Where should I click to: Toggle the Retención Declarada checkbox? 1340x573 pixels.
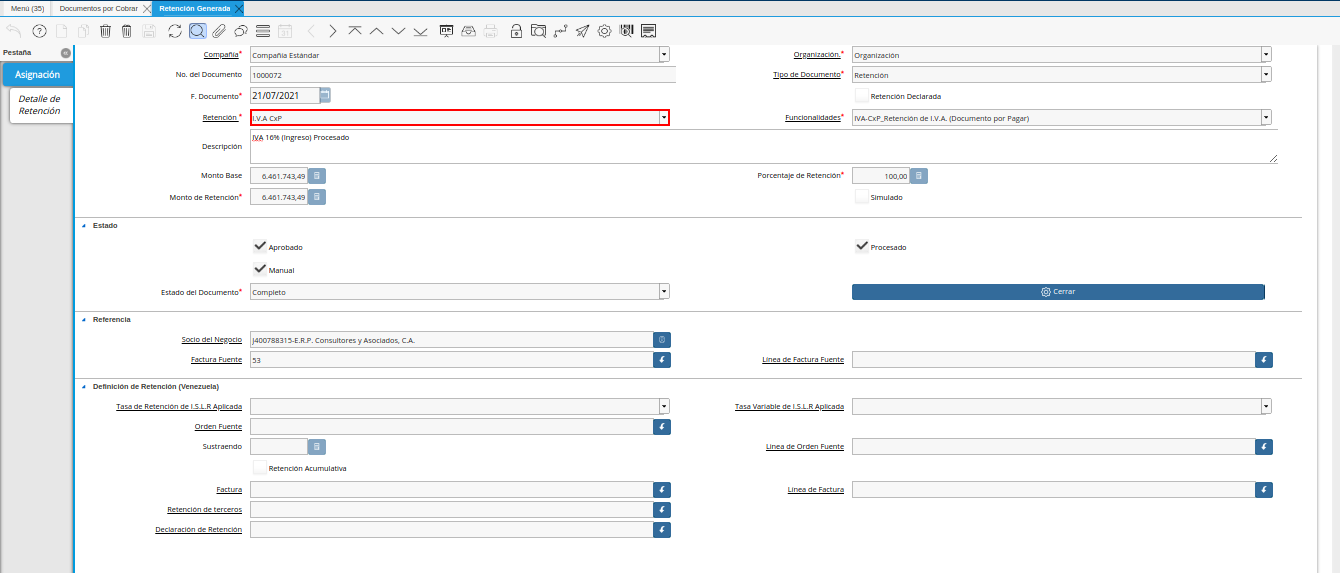[861, 96]
